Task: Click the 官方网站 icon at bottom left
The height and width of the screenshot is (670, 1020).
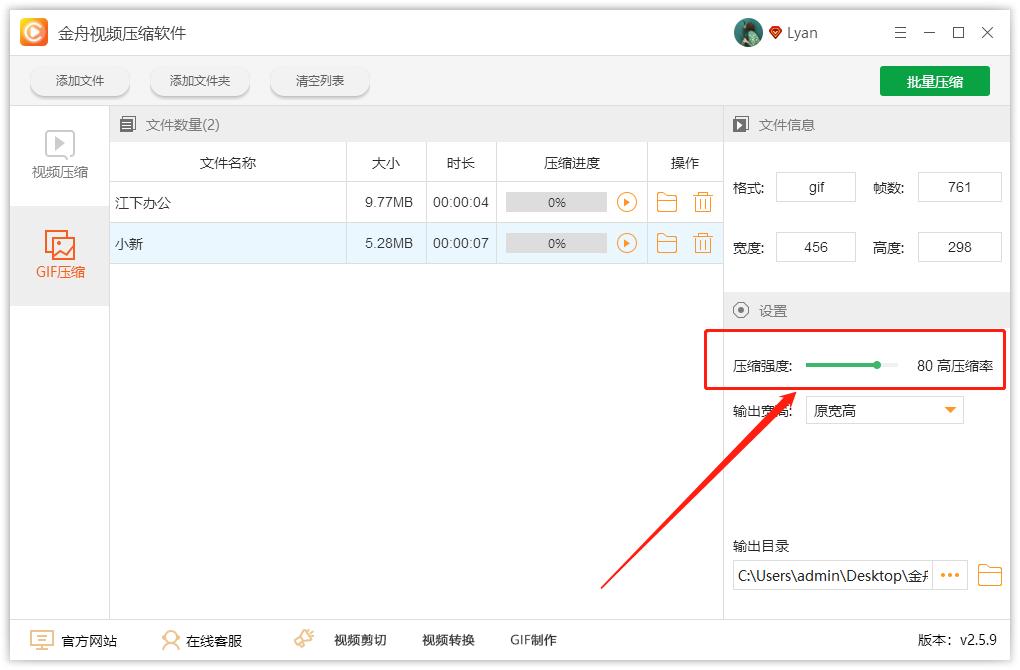Action: pyautogui.click(x=39, y=639)
